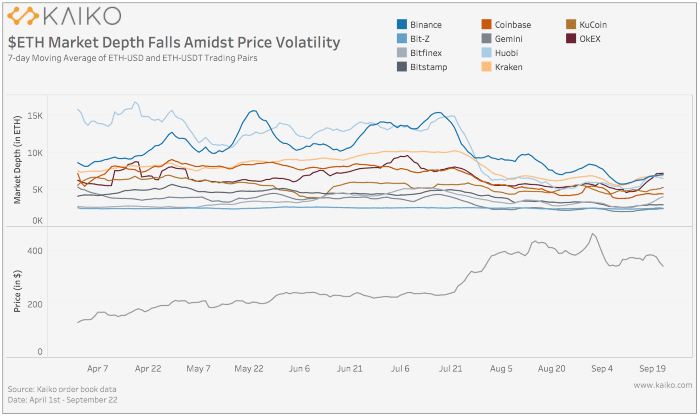700x417 pixels.
Task: Click the Kaiko logo icon
Action: click(23, 16)
